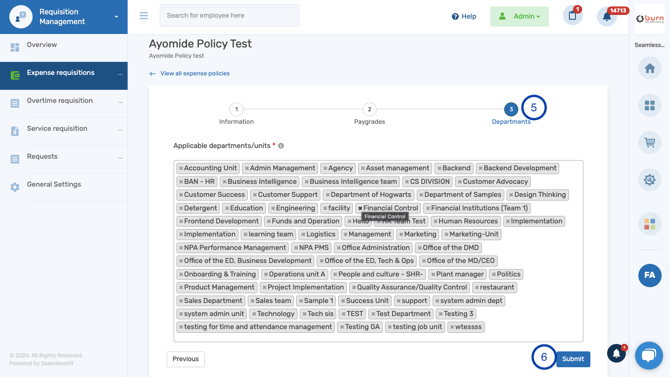This screenshot has width=670, height=377.
Task: Open the live chat bubble
Action: click(649, 355)
